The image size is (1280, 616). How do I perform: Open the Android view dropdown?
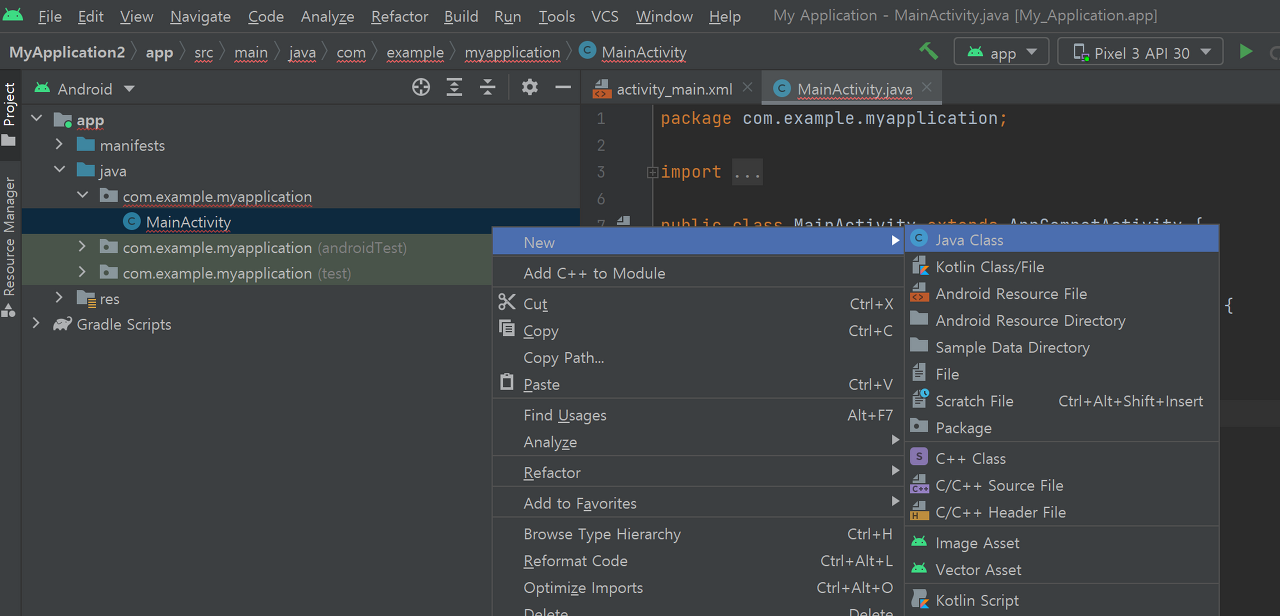click(x=85, y=89)
